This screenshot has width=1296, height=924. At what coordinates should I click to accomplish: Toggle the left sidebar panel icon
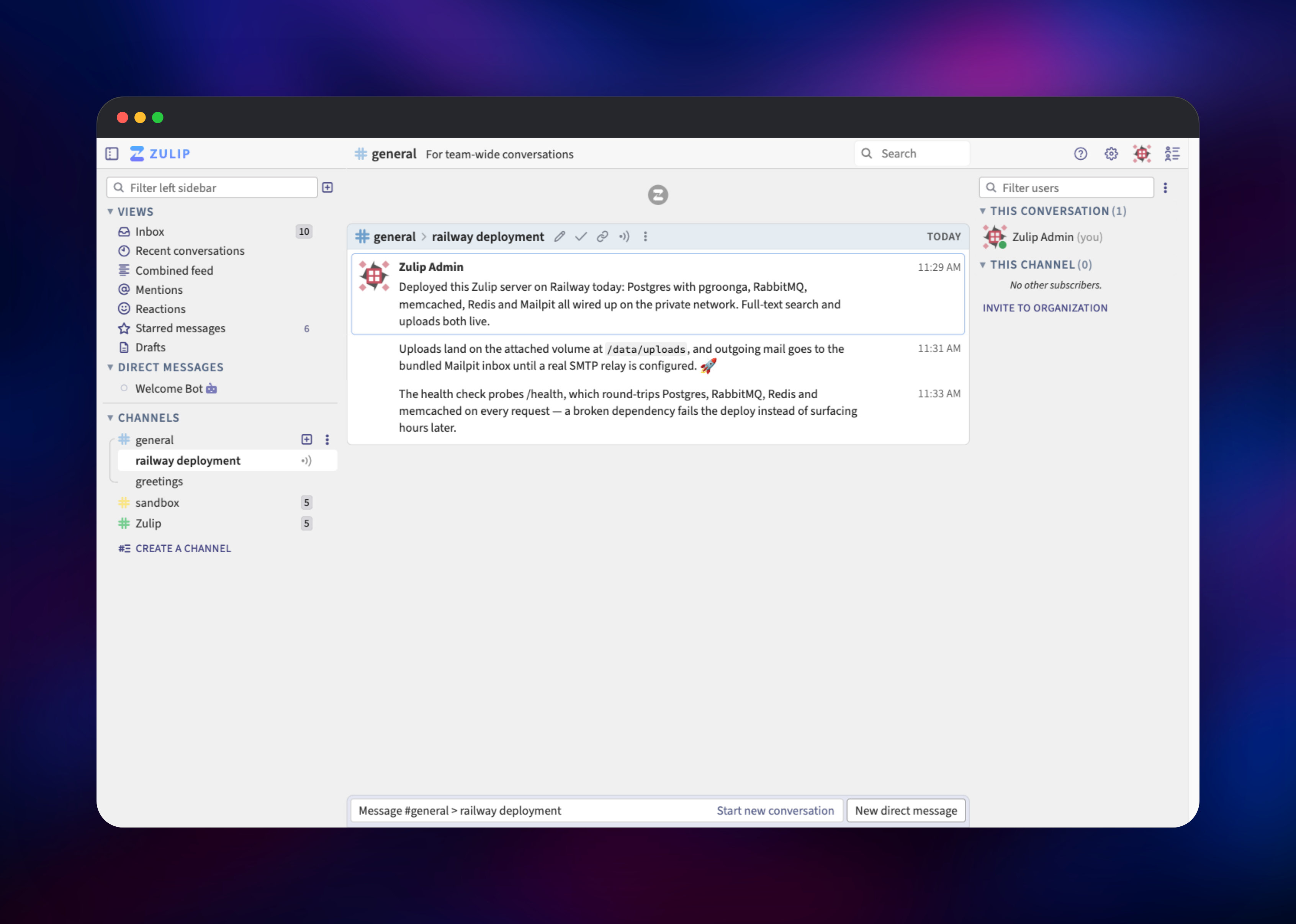coord(111,154)
